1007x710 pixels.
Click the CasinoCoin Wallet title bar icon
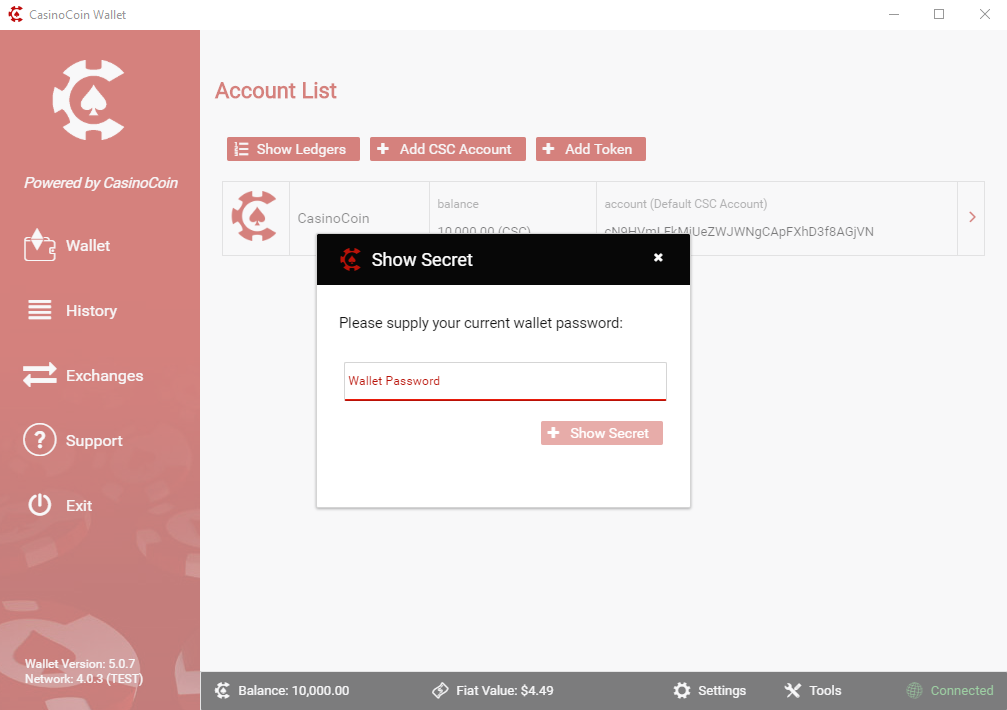[x=15, y=14]
